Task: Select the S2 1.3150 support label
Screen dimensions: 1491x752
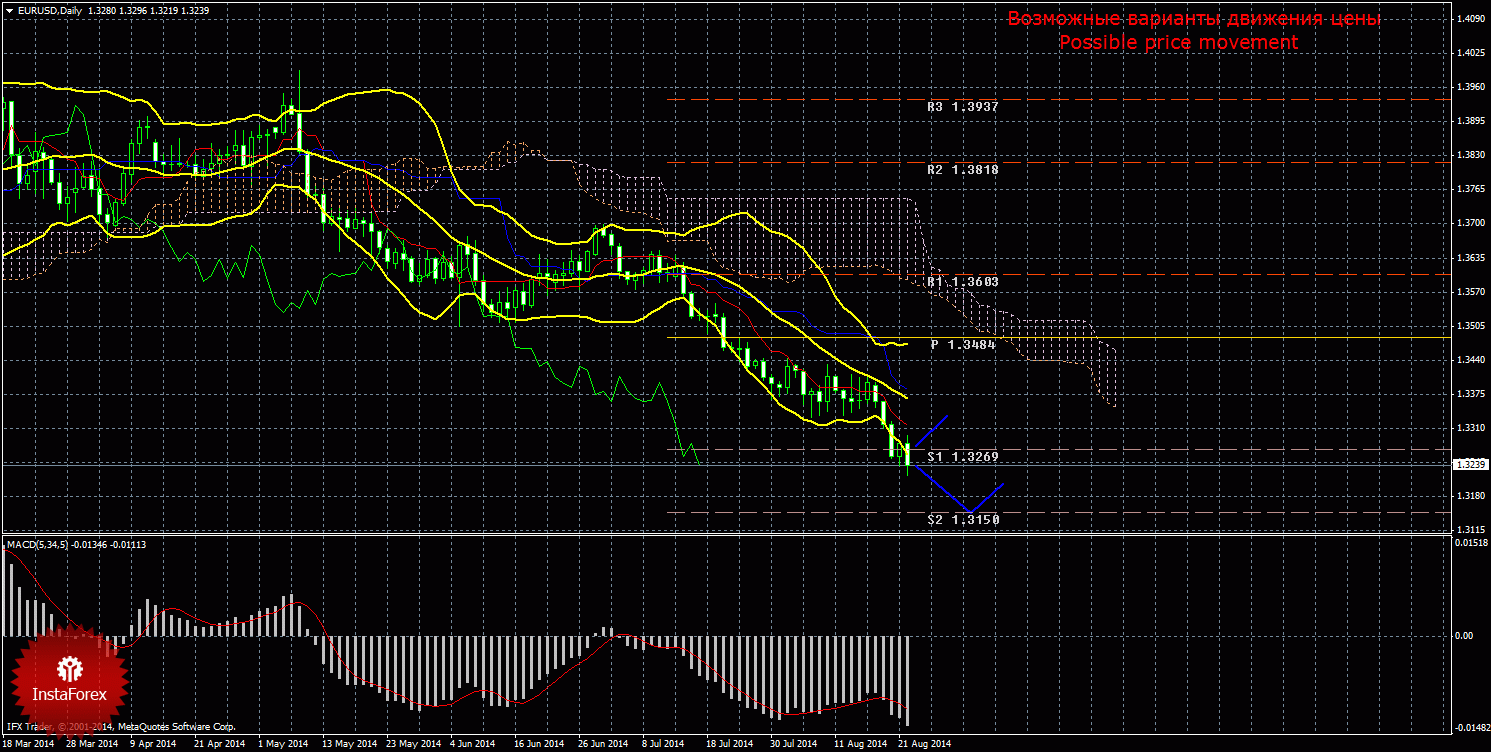Action: pos(962,520)
